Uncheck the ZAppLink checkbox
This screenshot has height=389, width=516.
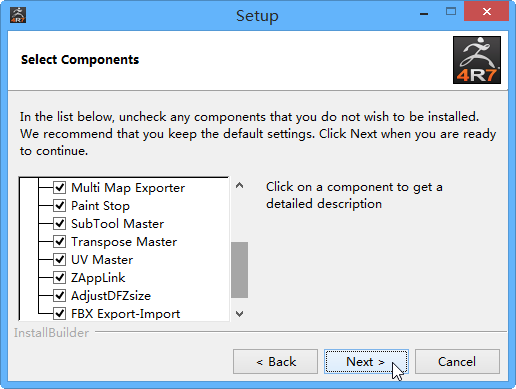[x=59, y=277]
